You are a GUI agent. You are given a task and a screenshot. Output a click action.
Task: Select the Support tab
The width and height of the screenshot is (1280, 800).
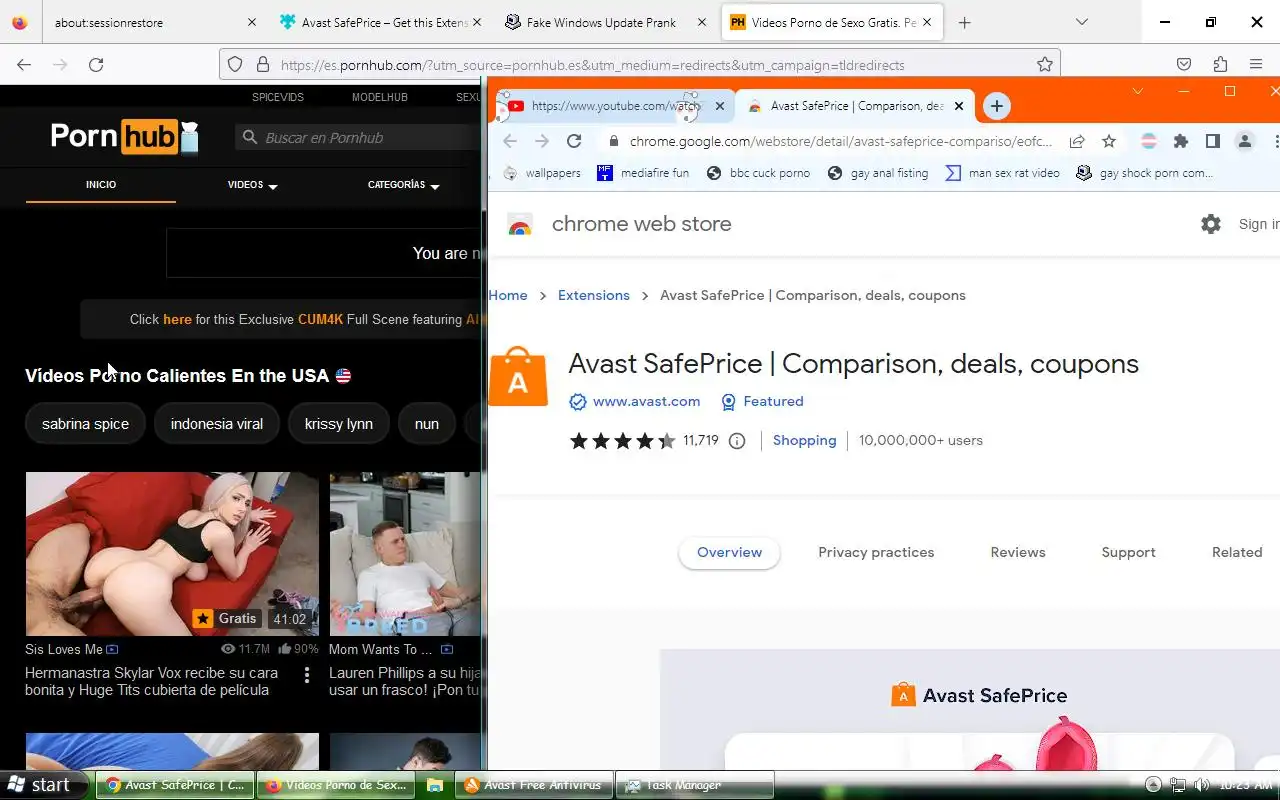1128,552
